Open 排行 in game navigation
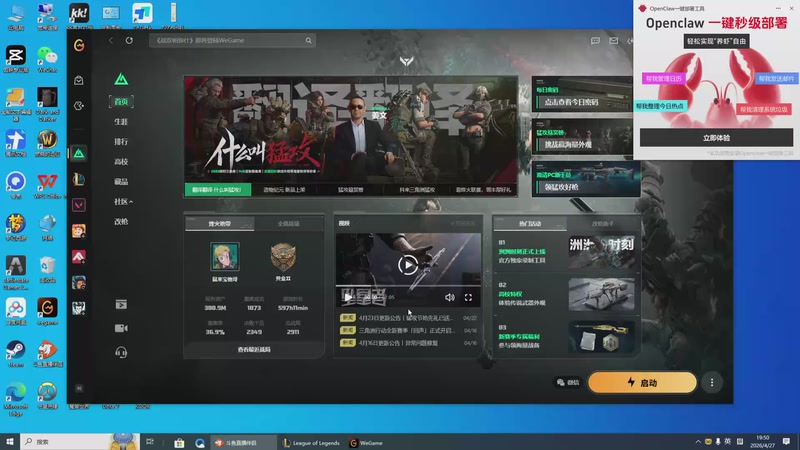The height and width of the screenshot is (450, 800). pyautogui.click(x=121, y=141)
